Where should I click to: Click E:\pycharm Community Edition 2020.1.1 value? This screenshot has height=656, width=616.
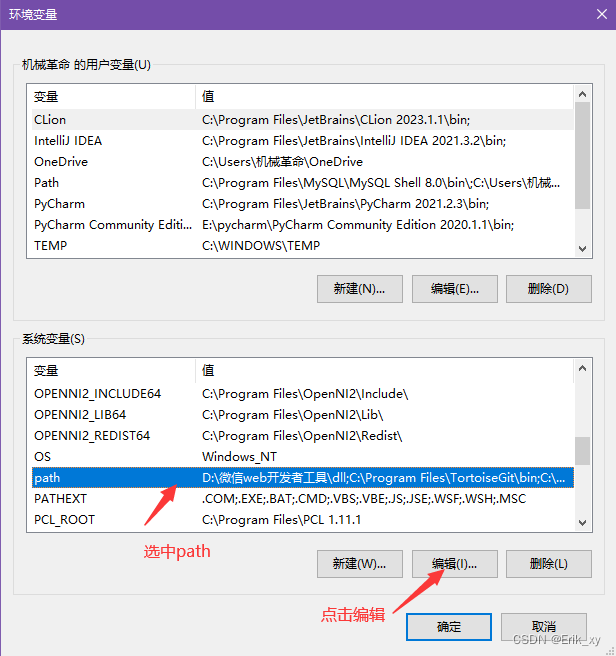click(358, 225)
